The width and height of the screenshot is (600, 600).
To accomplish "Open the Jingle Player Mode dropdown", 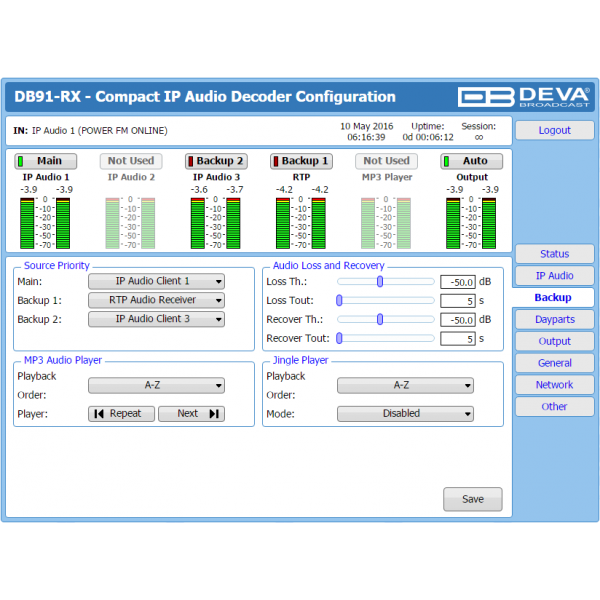I will coord(405,414).
